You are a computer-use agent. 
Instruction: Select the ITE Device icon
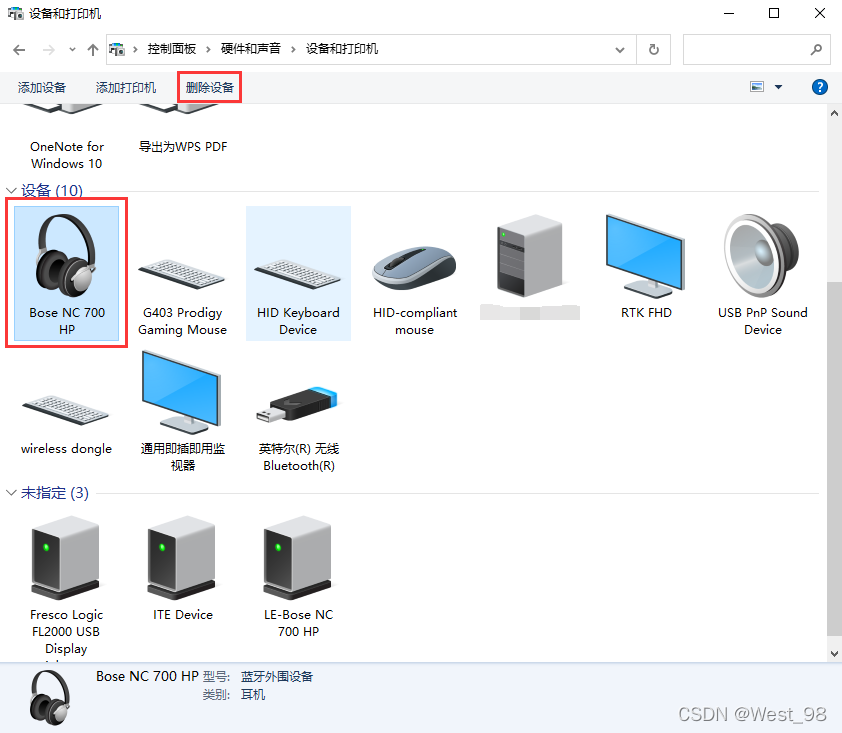182,569
